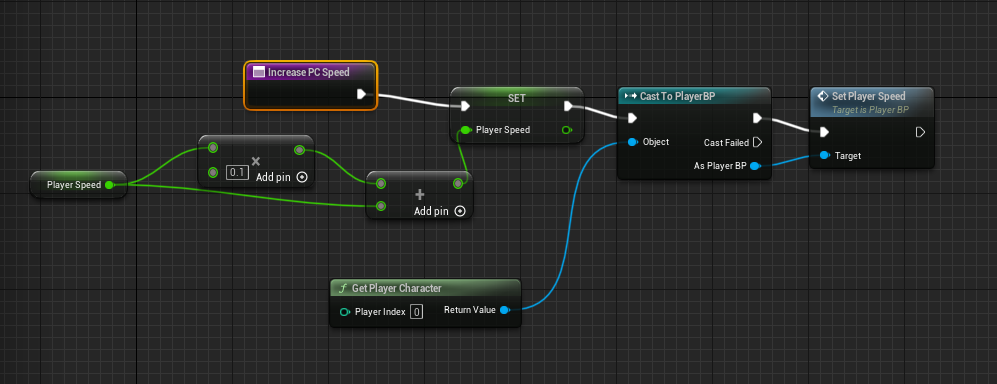Click the Increase PC Speed exec output pin
Image resolution: width=997 pixels, height=384 pixels.
(x=361, y=94)
